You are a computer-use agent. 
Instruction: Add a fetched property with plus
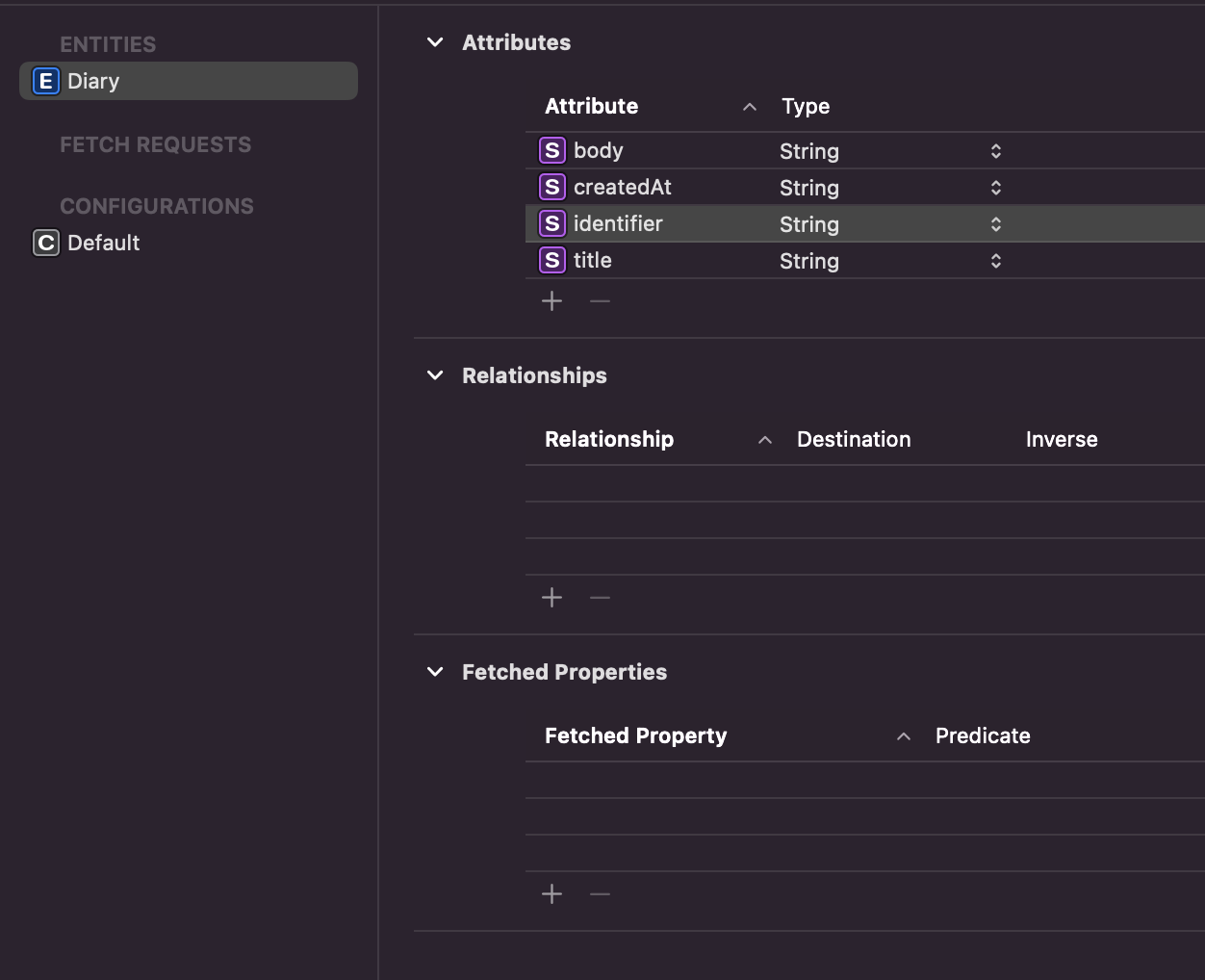click(551, 894)
